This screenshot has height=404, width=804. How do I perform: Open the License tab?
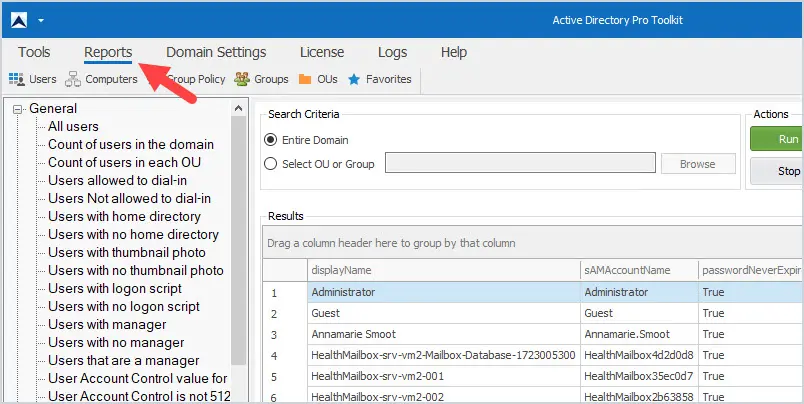(322, 52)
